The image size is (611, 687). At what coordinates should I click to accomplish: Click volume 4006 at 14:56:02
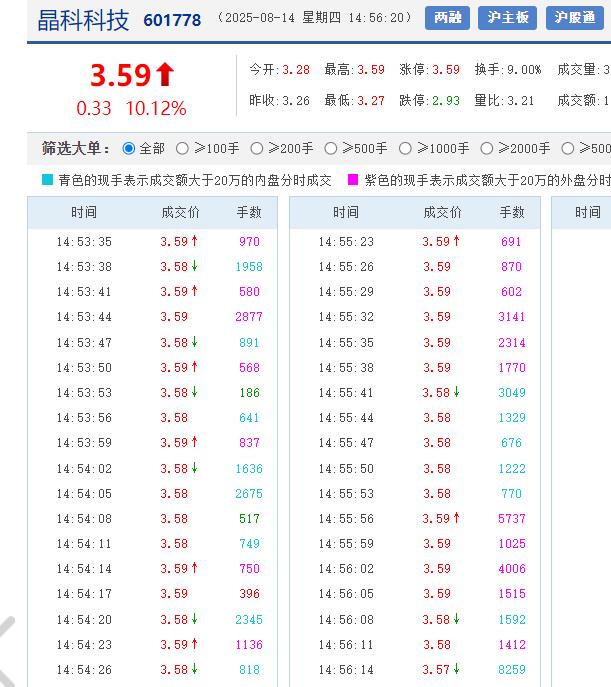(x=512, y=569)
